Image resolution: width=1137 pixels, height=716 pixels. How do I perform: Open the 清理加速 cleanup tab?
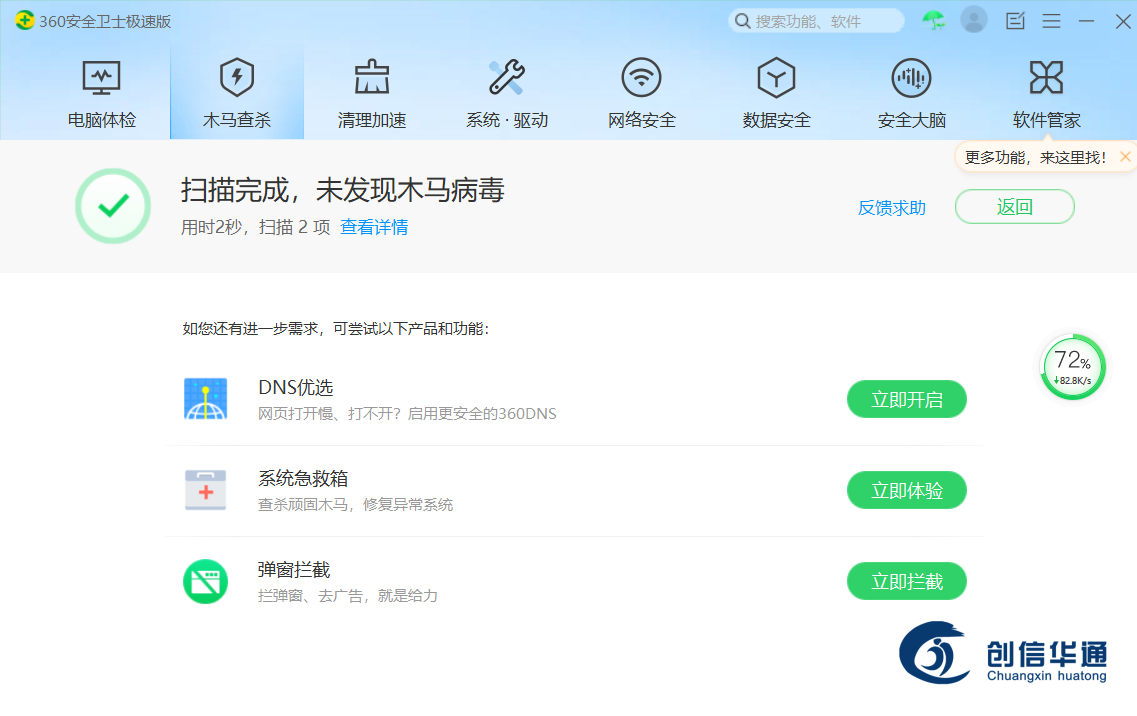click(371, 94)
